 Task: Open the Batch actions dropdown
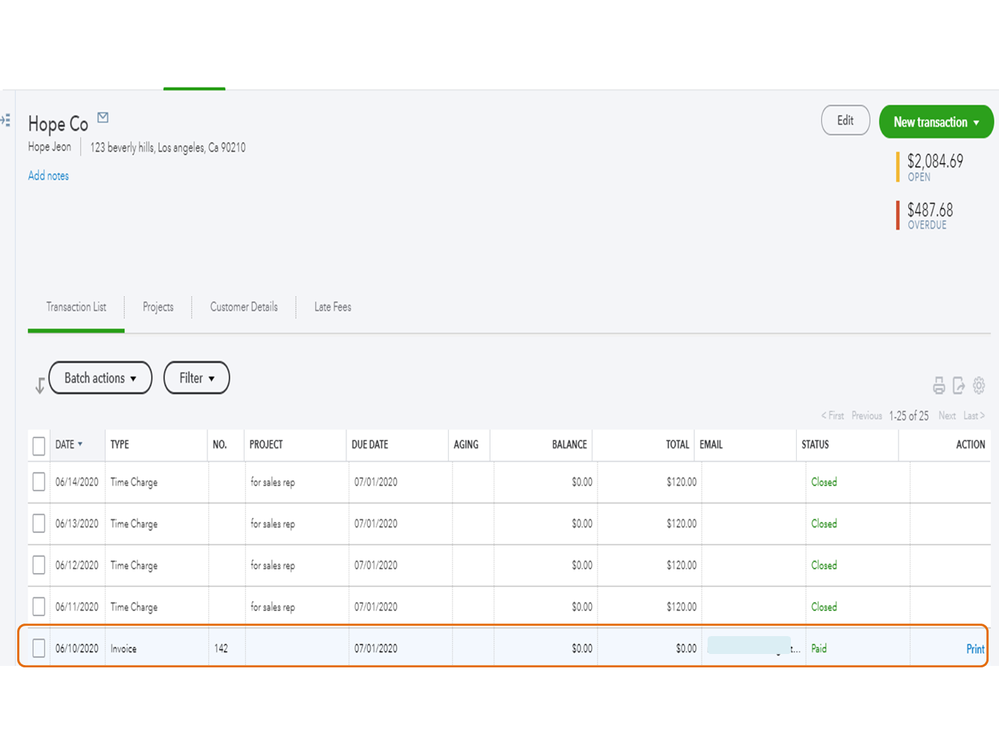pyautogui.click(x=100, y=378)
